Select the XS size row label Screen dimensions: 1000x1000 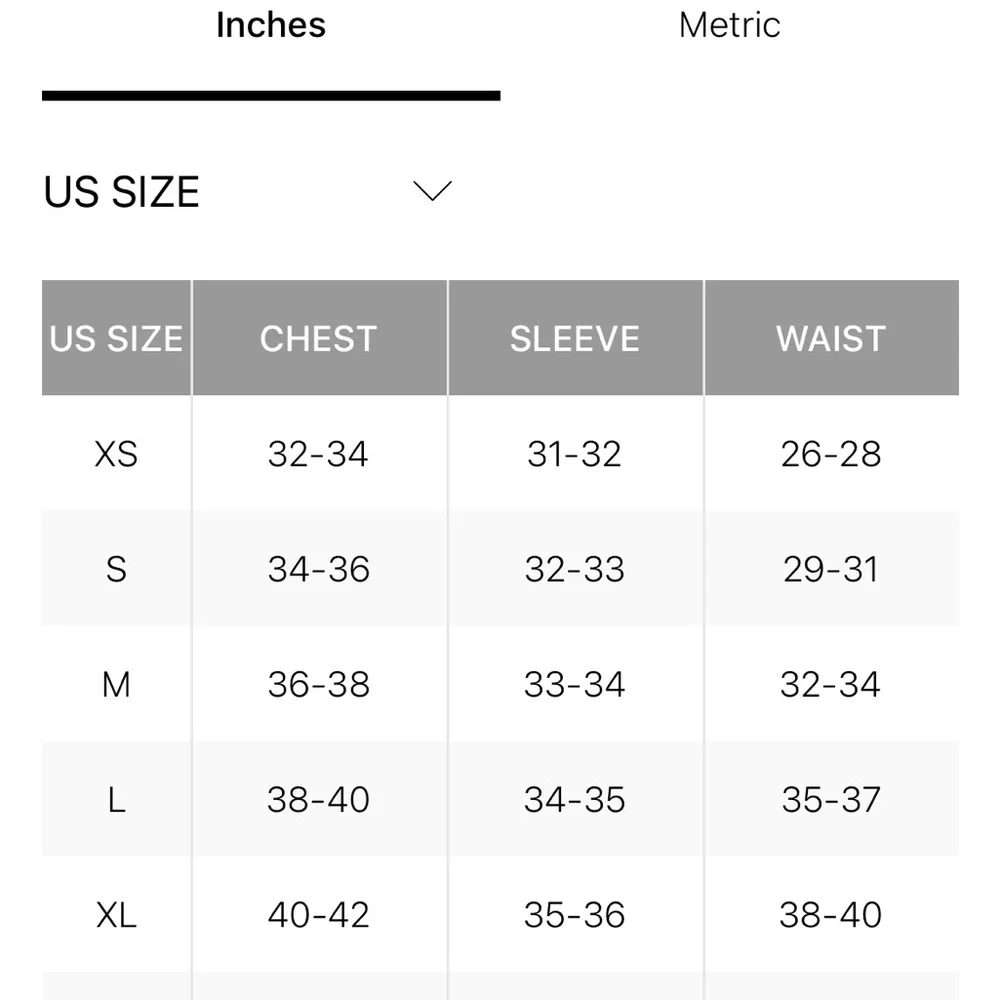pyautogui.click(x=116, y=454)
